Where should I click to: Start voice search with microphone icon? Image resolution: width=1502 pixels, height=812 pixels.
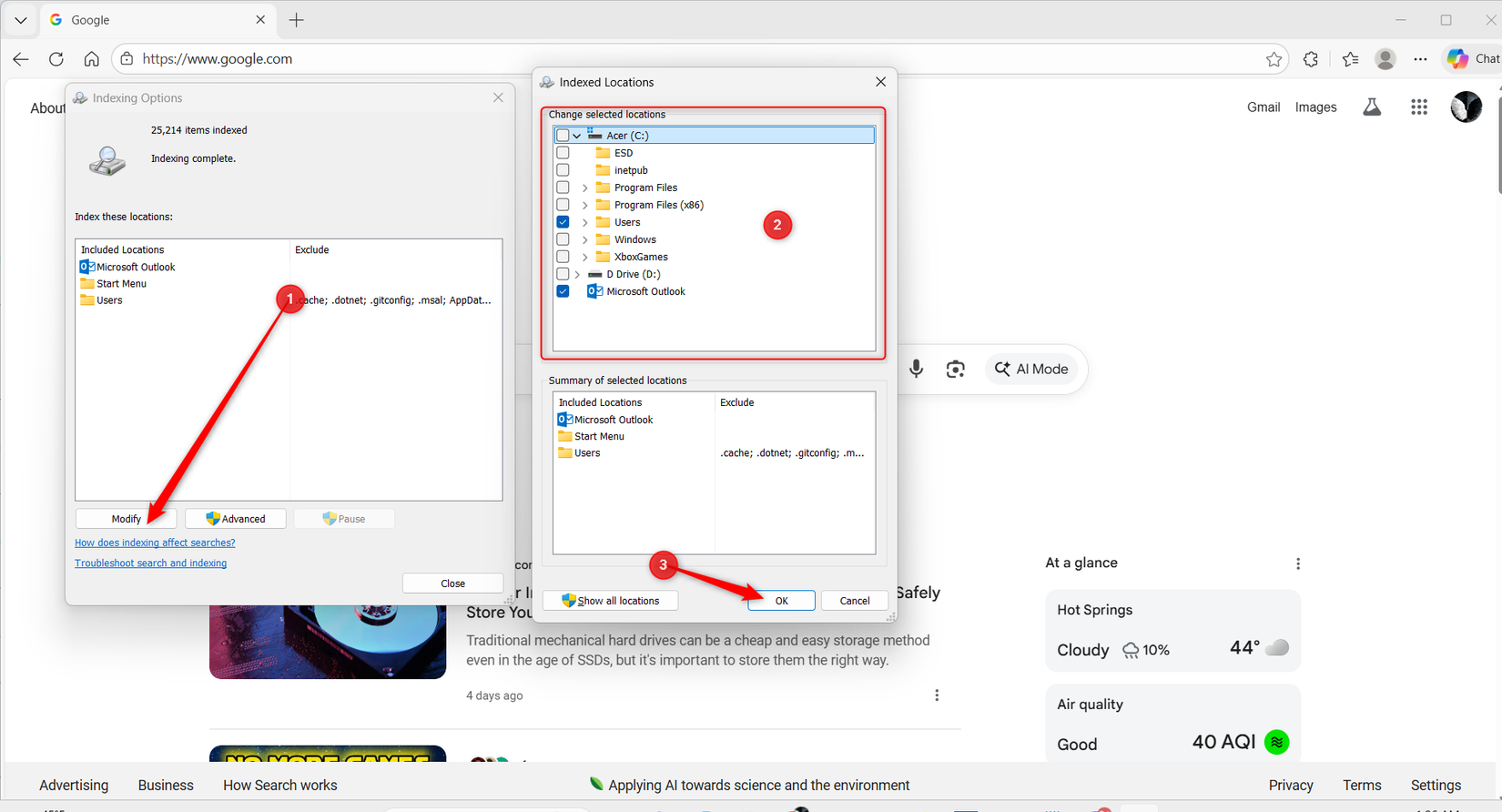pos(916,369)
